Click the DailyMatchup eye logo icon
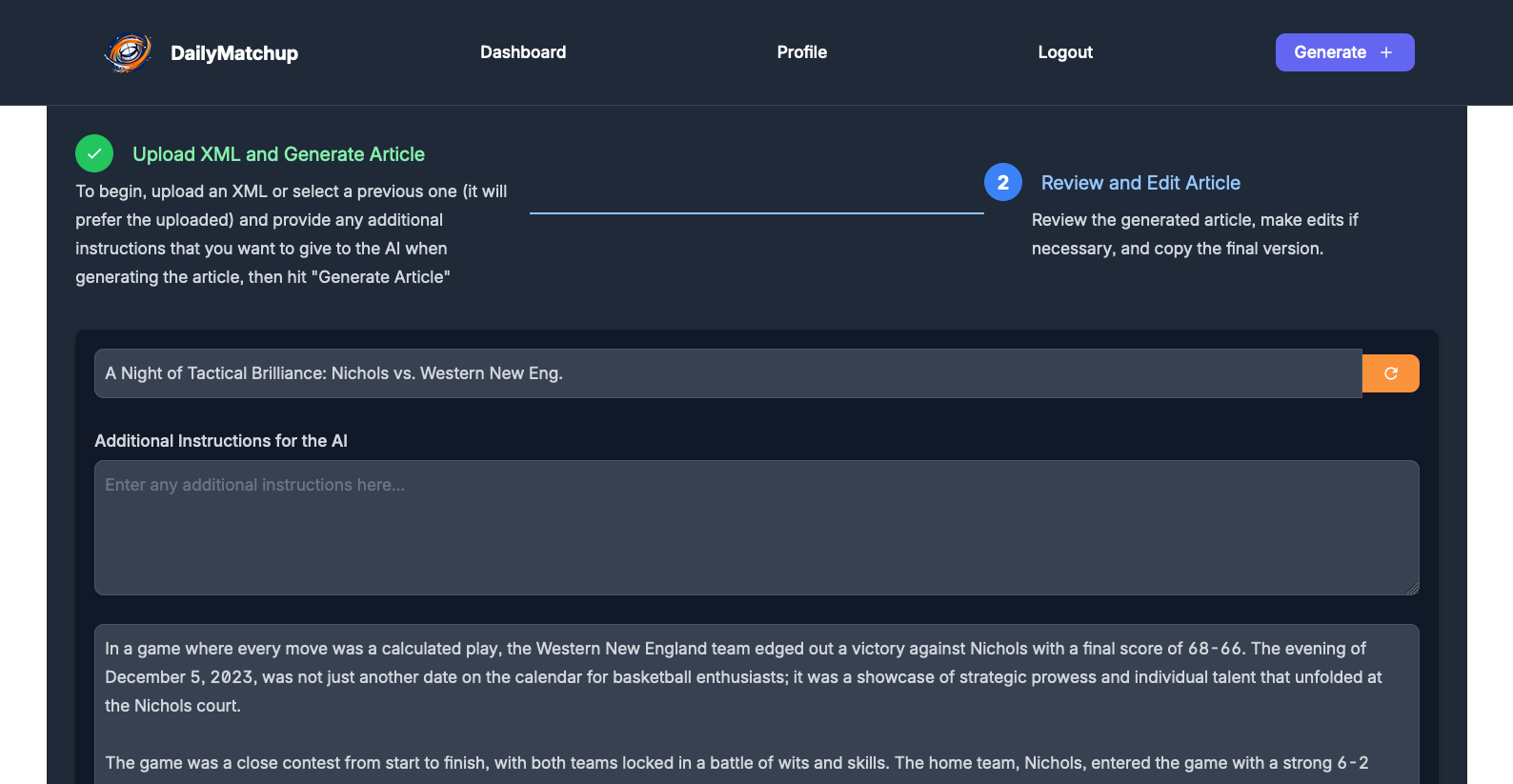1513x784 pixels. [x=128, y=52]
